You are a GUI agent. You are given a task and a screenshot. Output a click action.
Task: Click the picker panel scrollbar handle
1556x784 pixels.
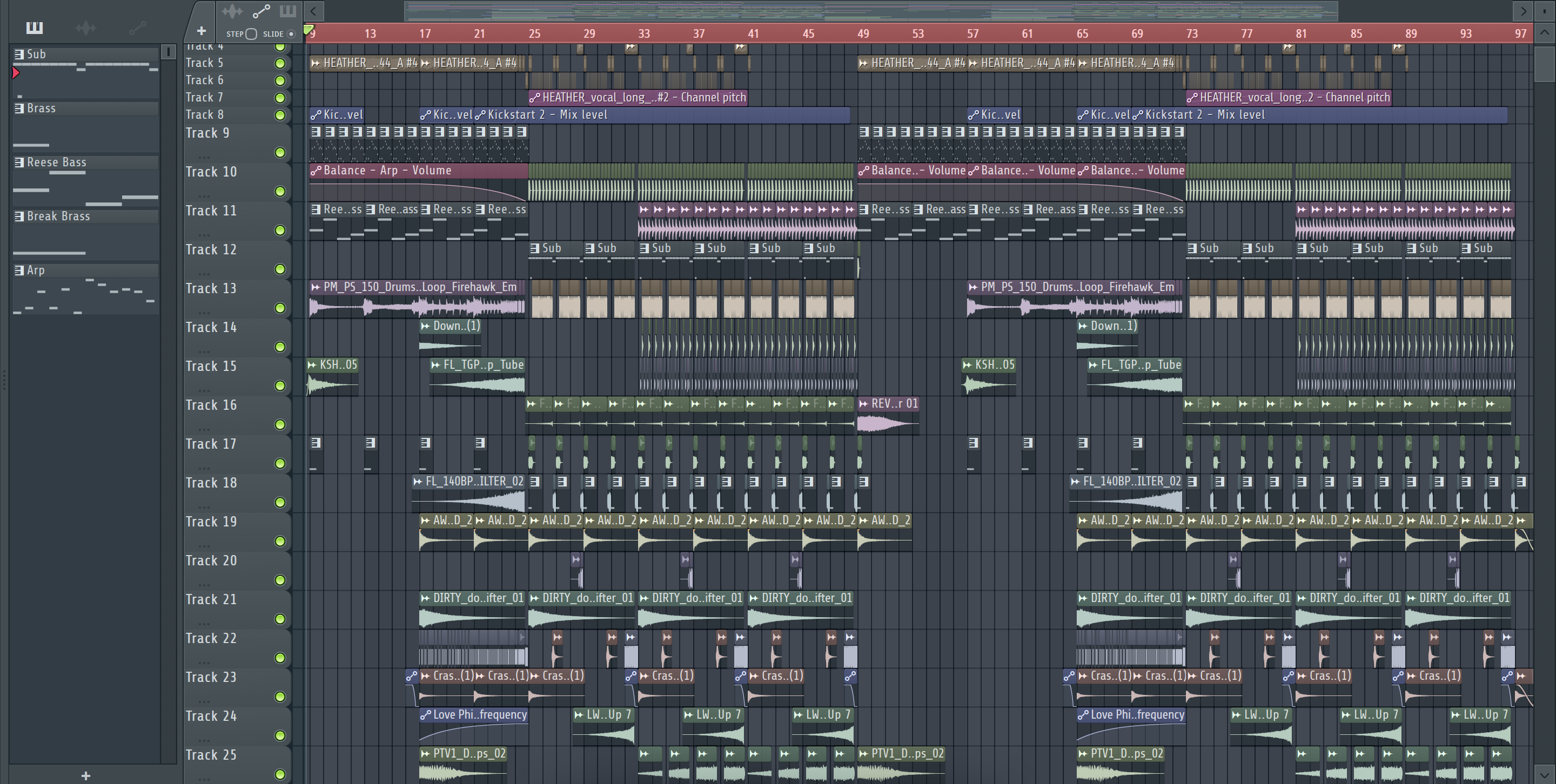169,52
